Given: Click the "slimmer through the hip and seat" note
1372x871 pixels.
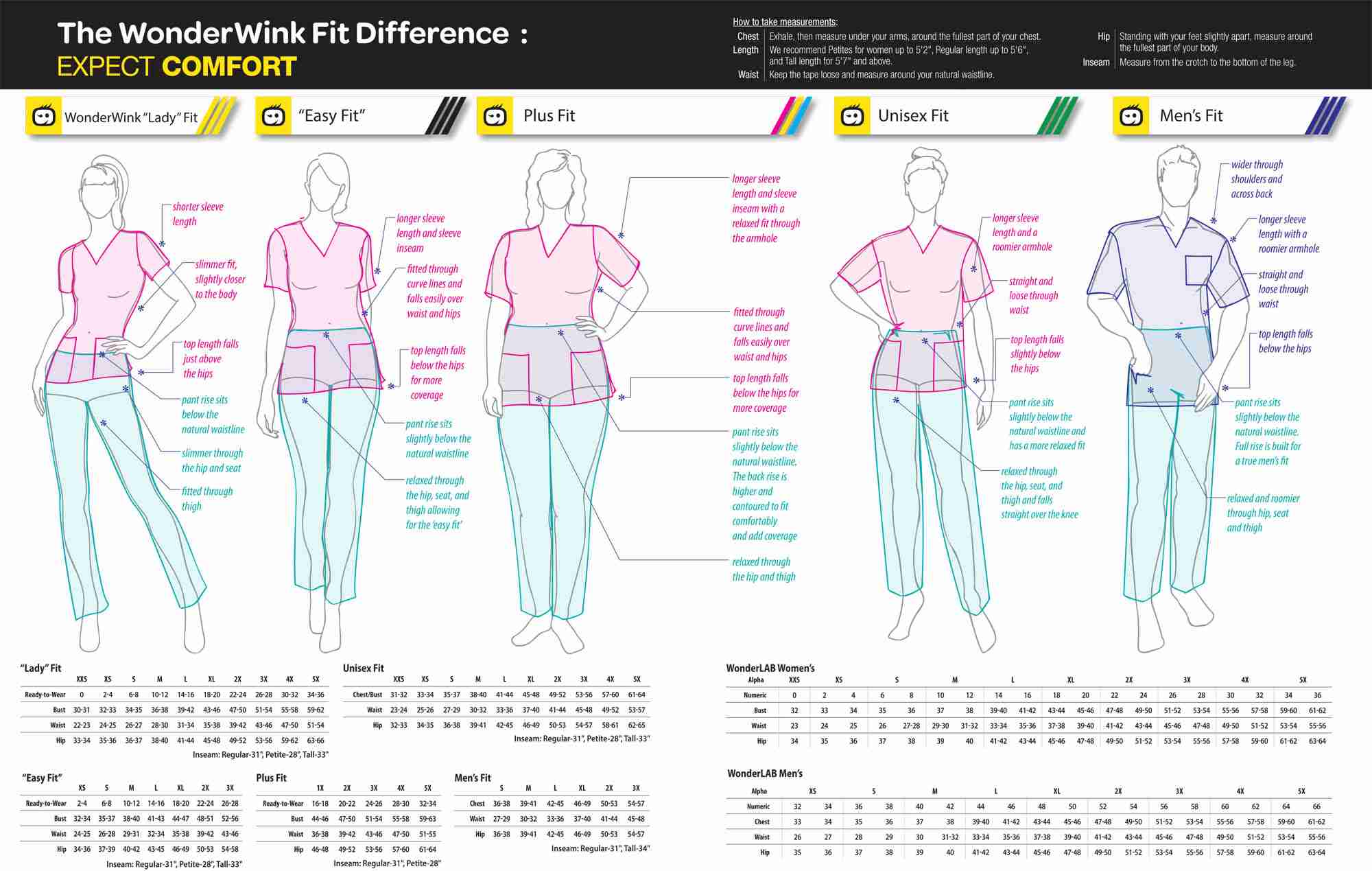Looking at the screenshot, I should click(x=212, y=461).
